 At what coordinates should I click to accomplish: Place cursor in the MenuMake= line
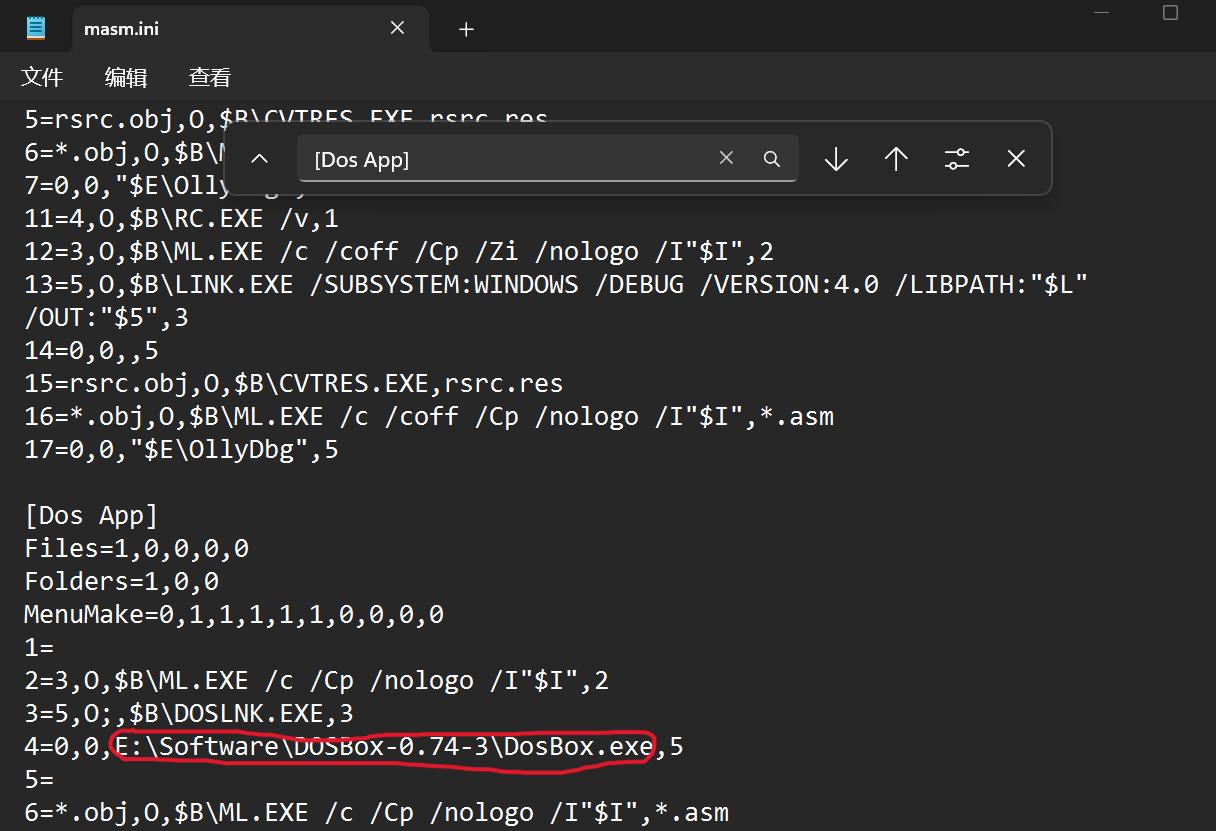tap(234, 615)
